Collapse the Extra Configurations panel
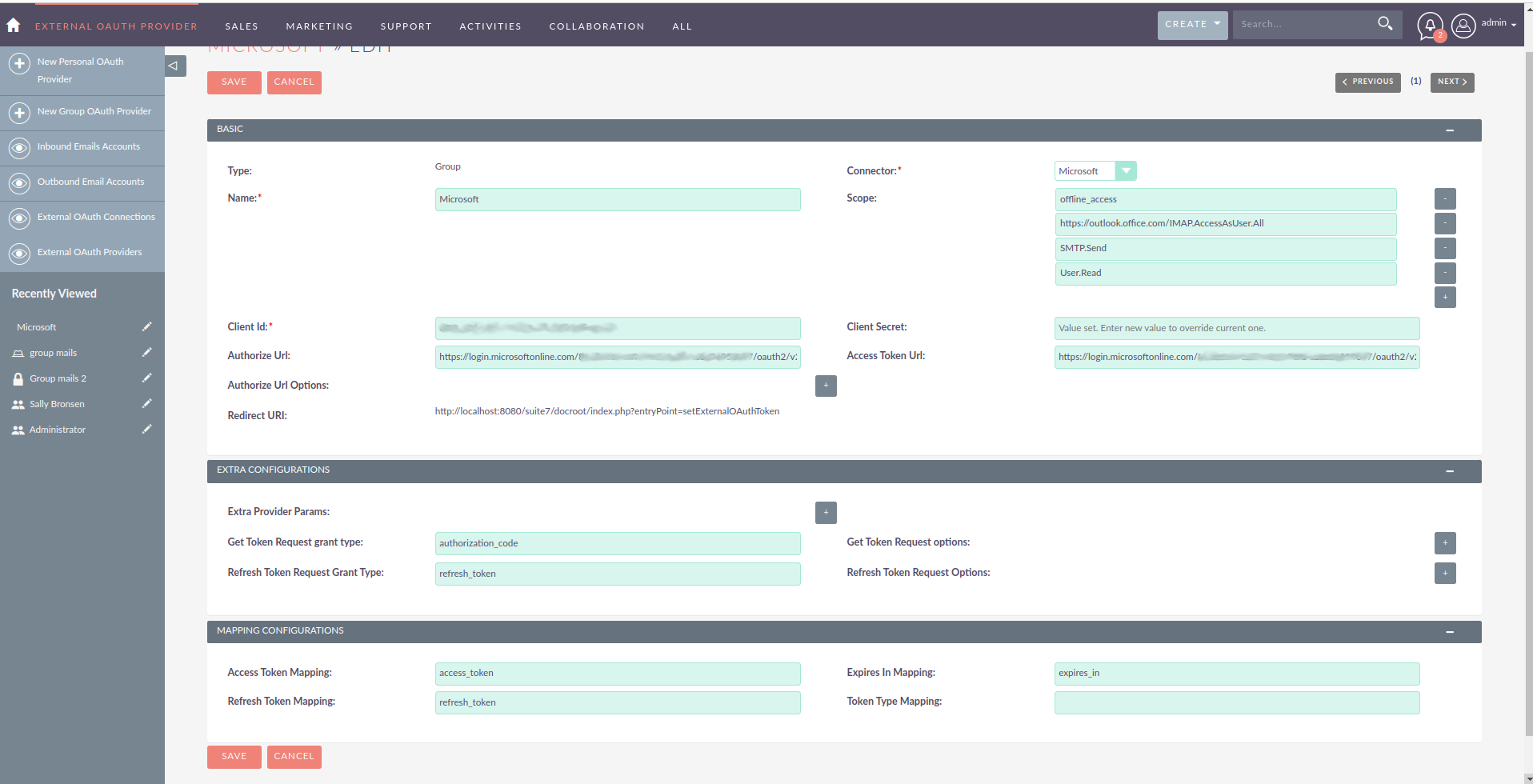Image resolution: width=1533 pixels, height=784 pixels. point(1449,471)
